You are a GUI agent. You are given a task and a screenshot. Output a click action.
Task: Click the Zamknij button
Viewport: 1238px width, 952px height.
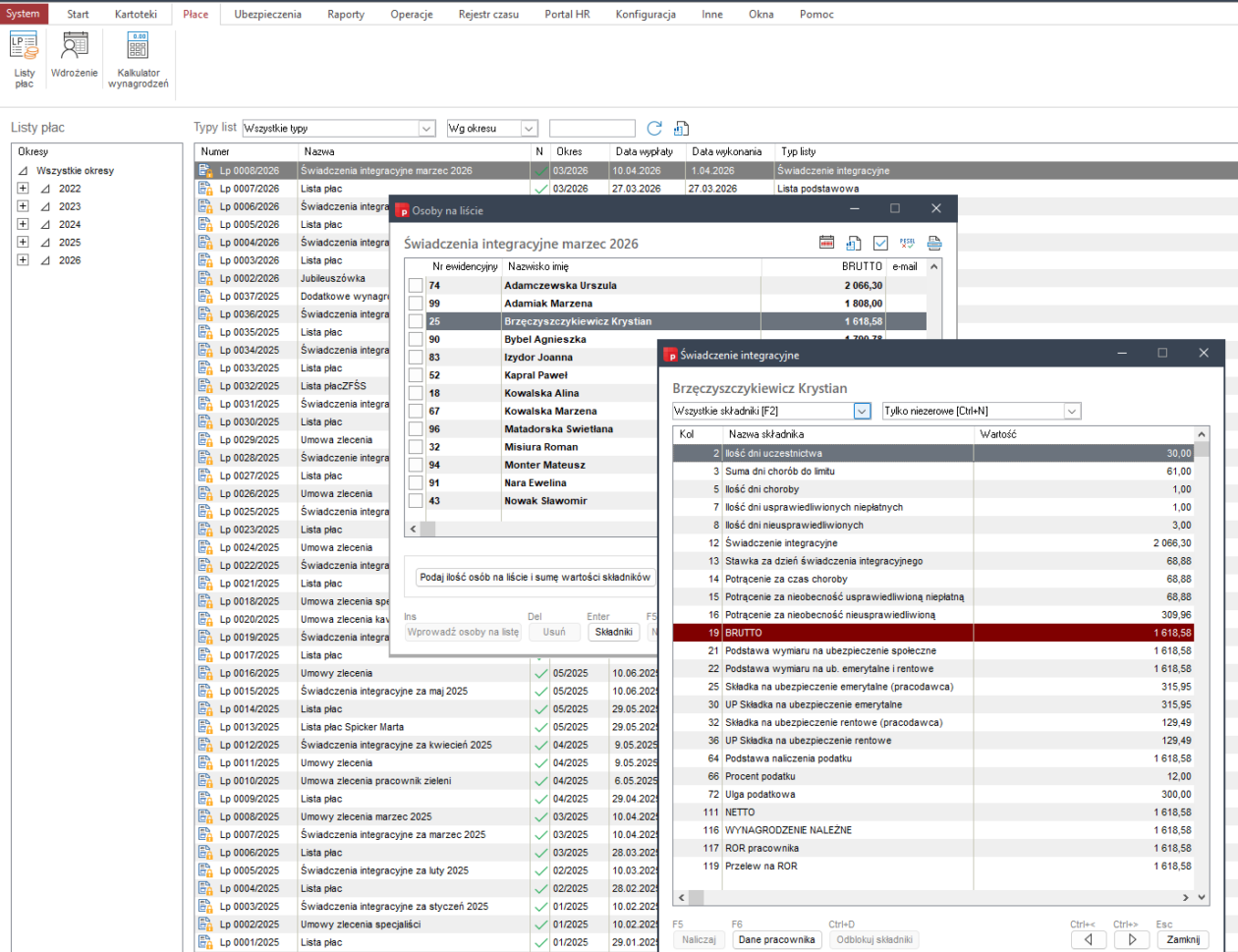(1182, 939)
